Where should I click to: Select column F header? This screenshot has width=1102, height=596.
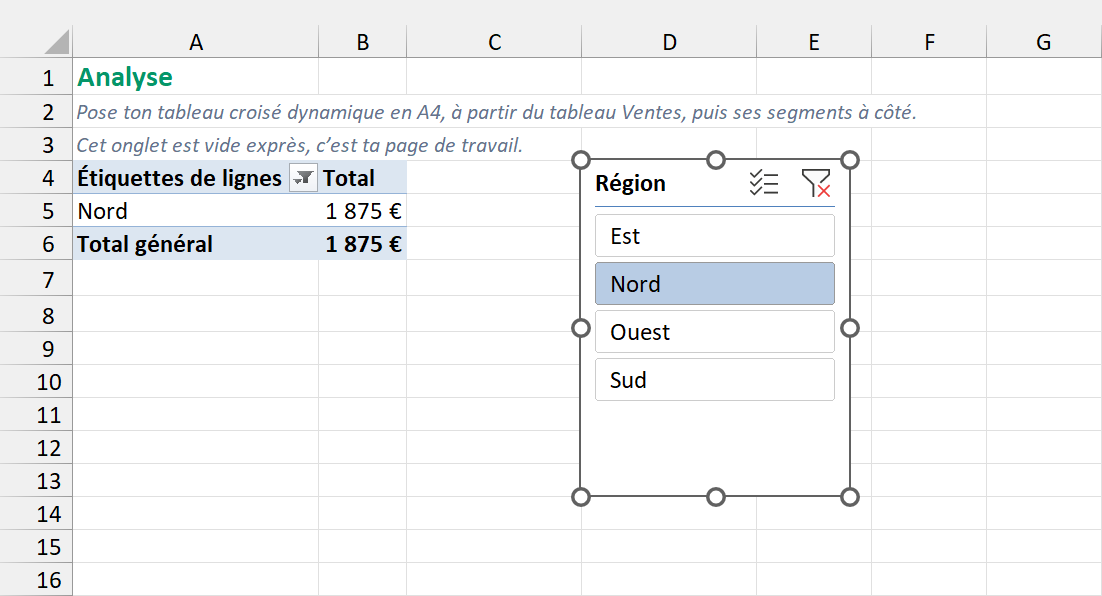tap(929, 42)
